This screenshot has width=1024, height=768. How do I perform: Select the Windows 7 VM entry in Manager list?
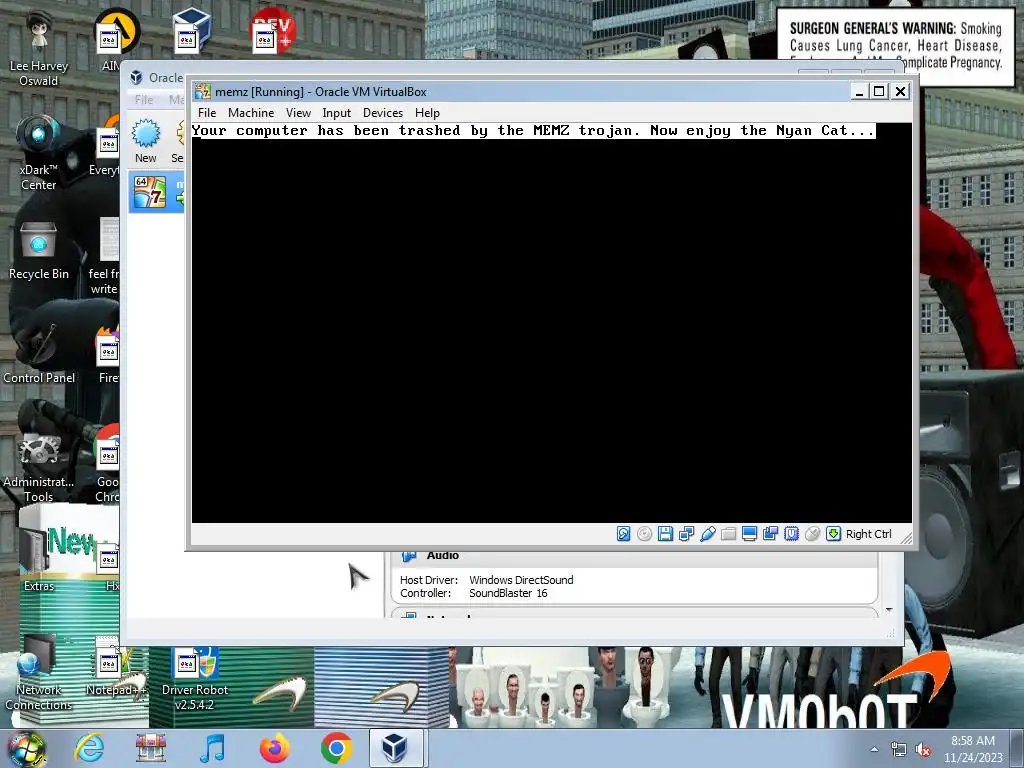click(157, 192)
